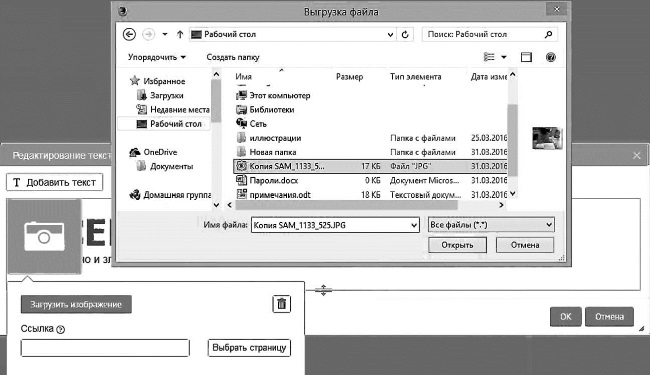
Task: Click the camera image placeholder
Action: click(x=44, y=236)
